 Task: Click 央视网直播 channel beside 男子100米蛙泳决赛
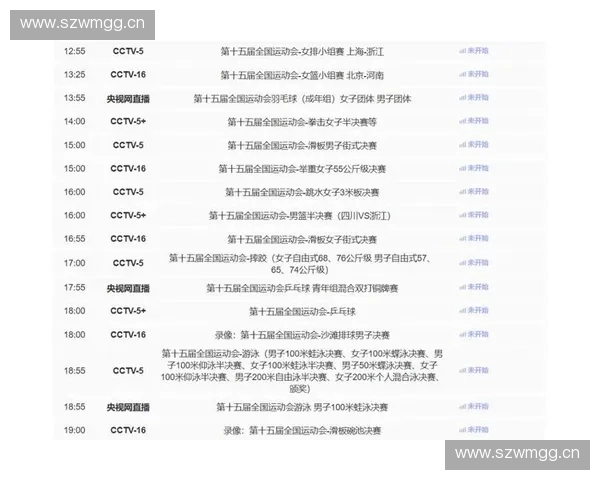point(128,407)
